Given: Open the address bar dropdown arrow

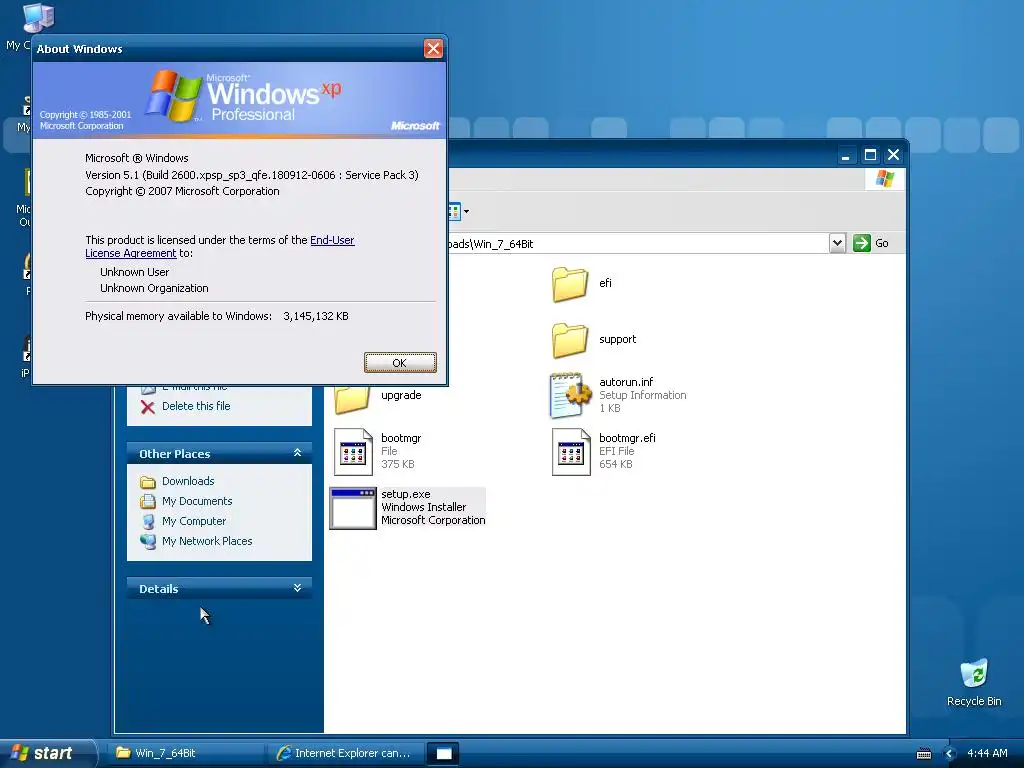Looking at the screenshot, I should 837,243.
